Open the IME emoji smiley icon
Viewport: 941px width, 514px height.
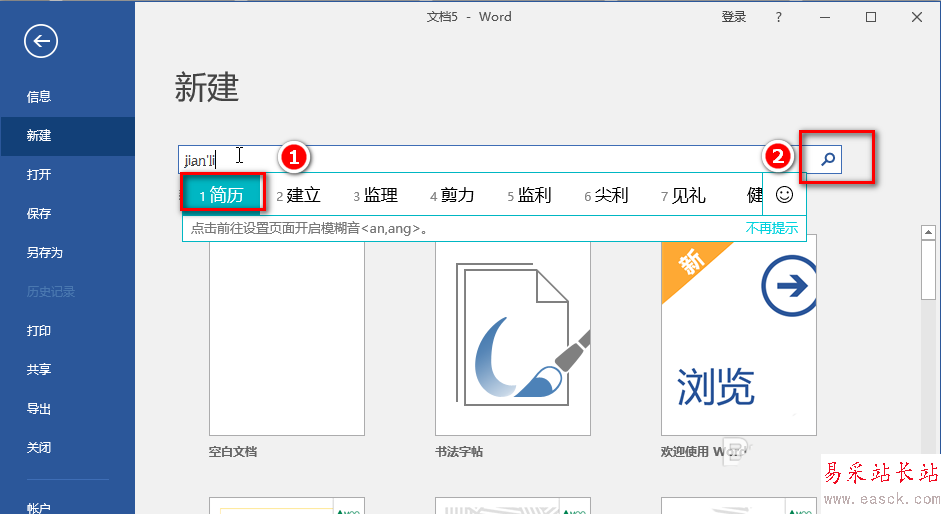pyautogui.click(x=784, y=195)
